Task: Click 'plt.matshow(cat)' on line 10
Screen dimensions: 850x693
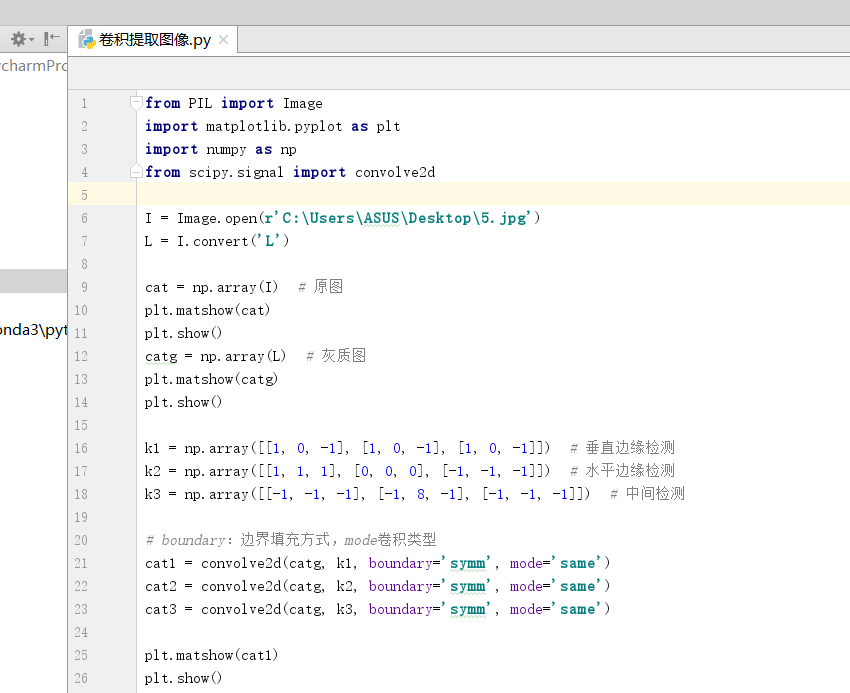Action: pos(207,310)
